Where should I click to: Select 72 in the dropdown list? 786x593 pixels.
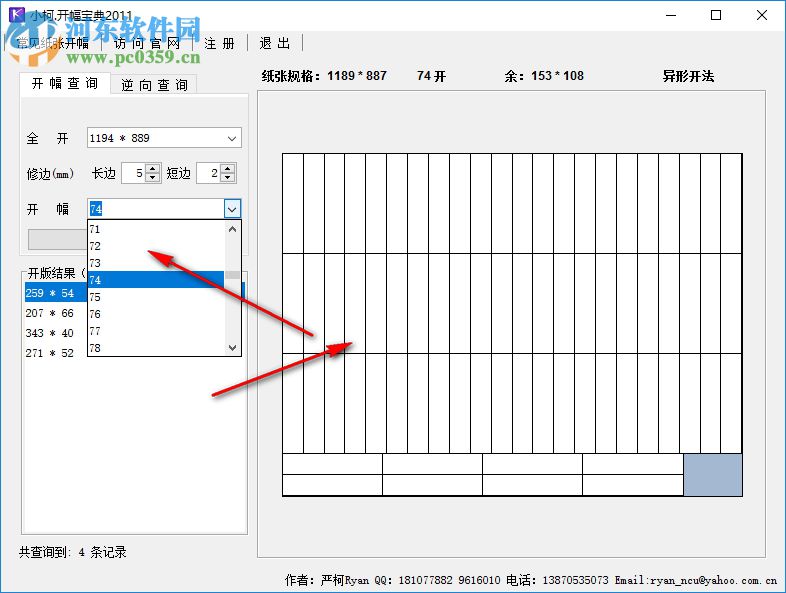click(x=156, y=246)
